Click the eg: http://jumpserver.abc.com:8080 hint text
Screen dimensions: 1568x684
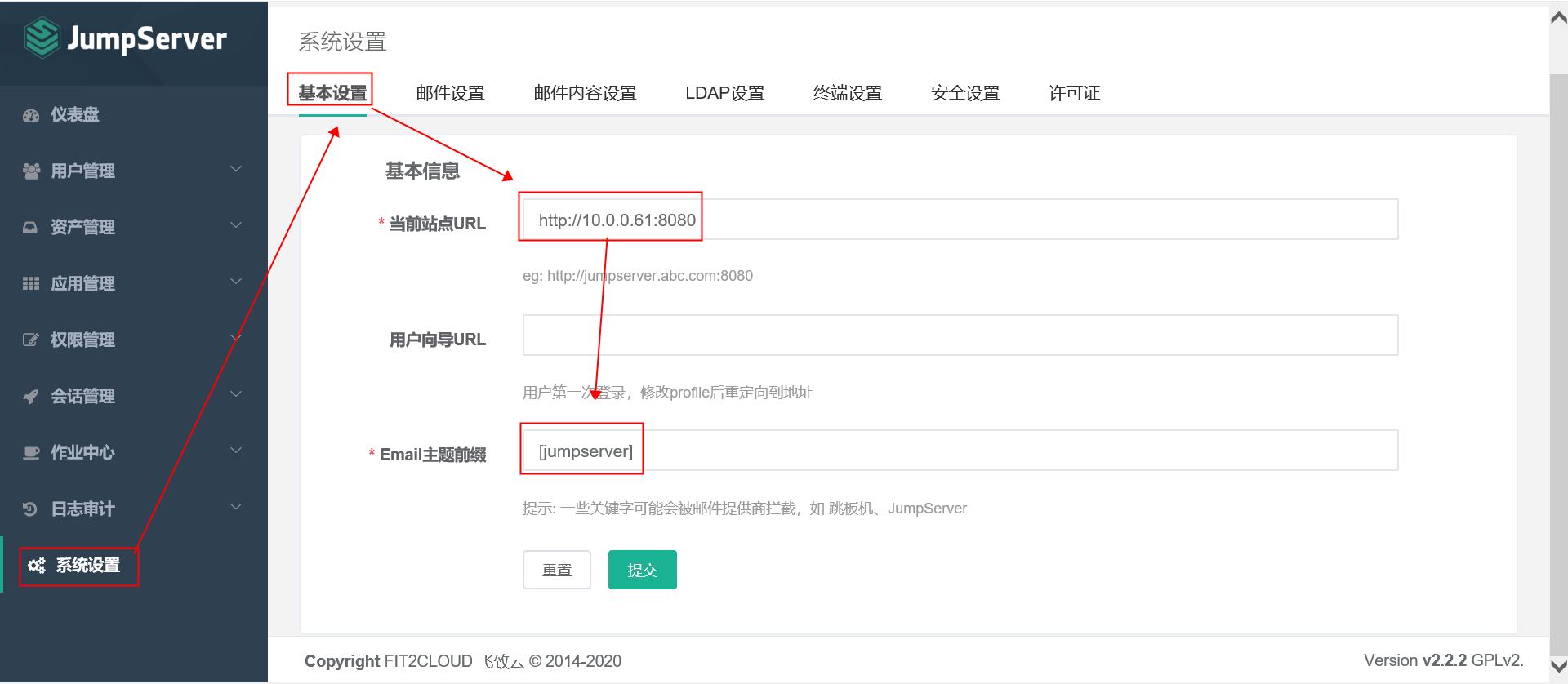click(x=638, y=276)
